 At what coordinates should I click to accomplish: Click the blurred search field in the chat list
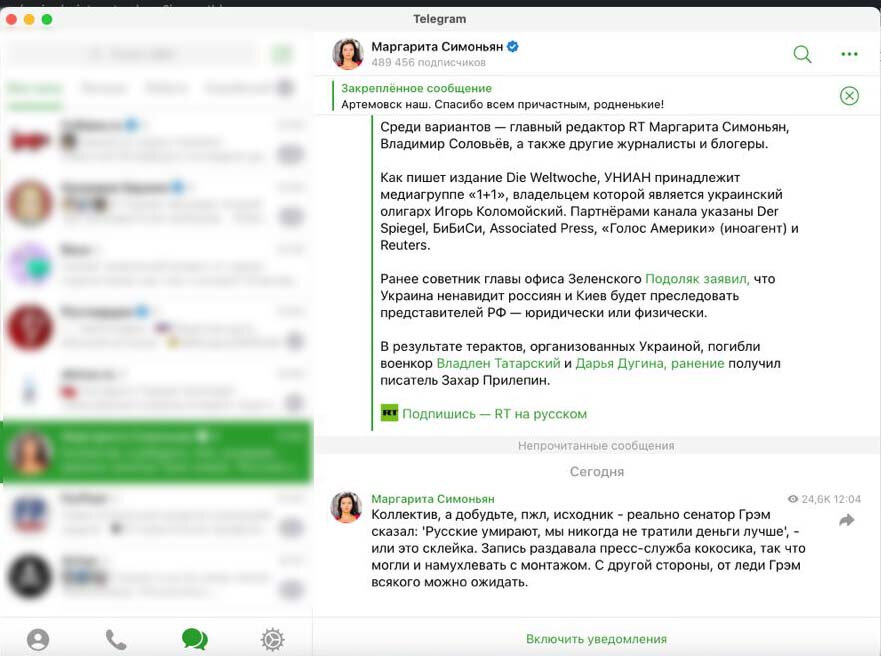tap(133, 54)
